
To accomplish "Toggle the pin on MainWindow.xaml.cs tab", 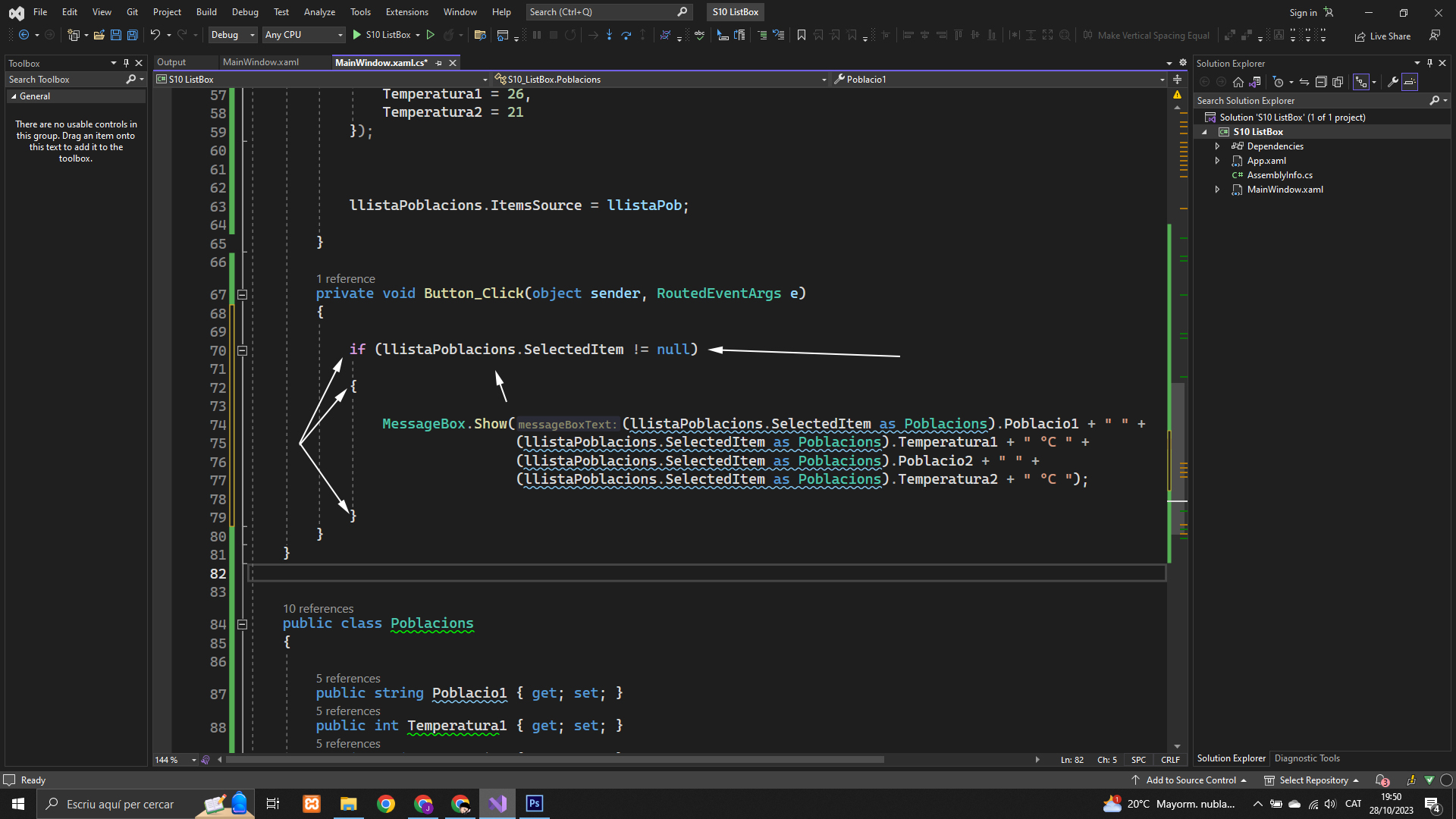I will click(439, 63).
